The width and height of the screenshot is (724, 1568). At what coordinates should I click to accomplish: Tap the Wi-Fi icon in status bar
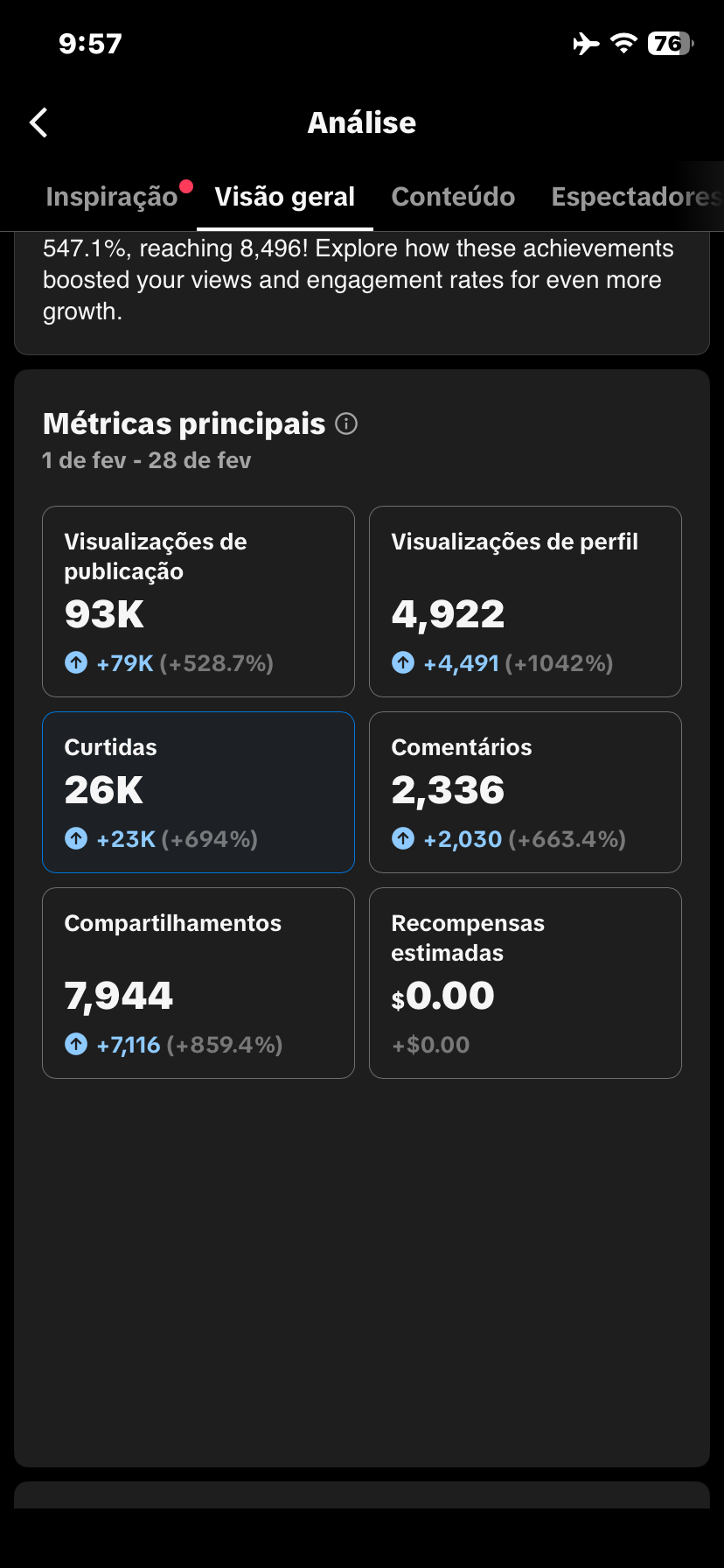(623, 43)
